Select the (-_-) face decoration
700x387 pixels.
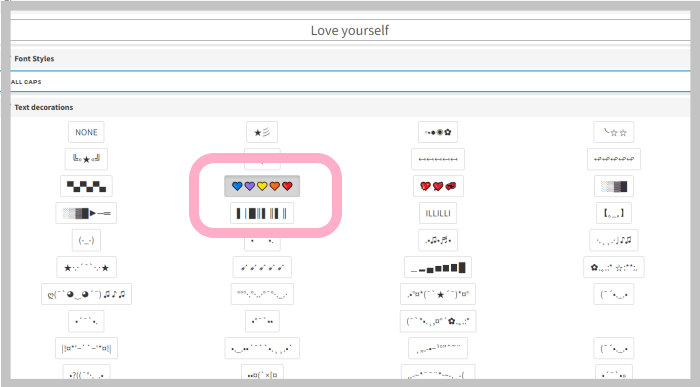tap(86, 240)
